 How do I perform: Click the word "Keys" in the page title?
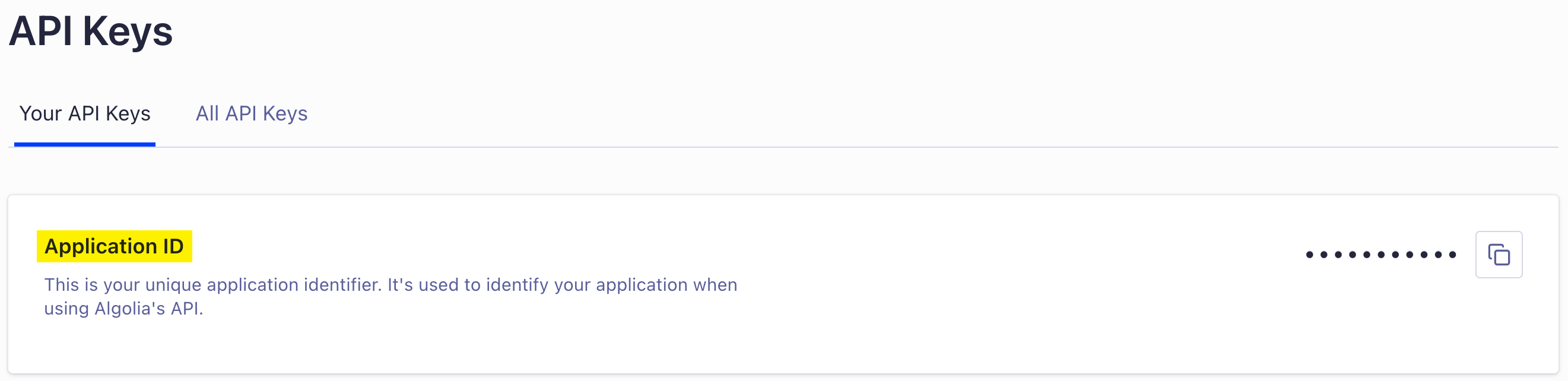click(128, 31)
